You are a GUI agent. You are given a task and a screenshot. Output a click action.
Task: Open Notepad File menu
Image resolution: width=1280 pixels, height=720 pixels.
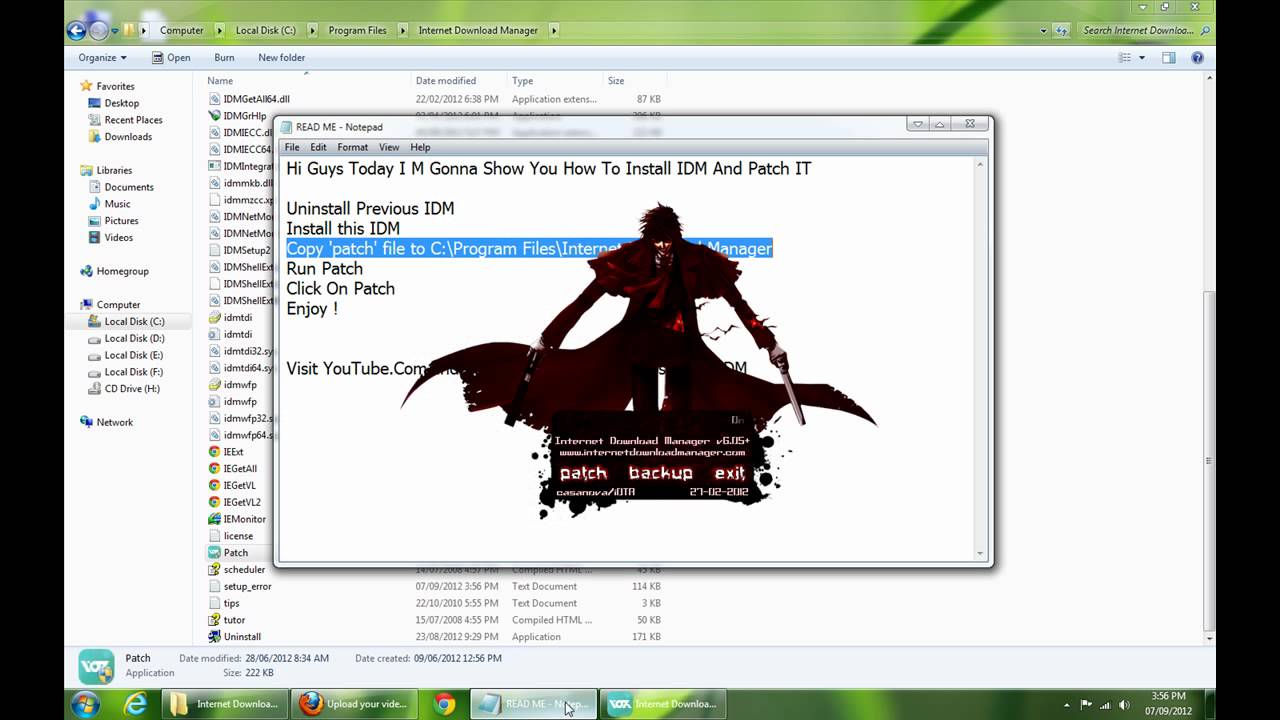[x=292, y=147]
